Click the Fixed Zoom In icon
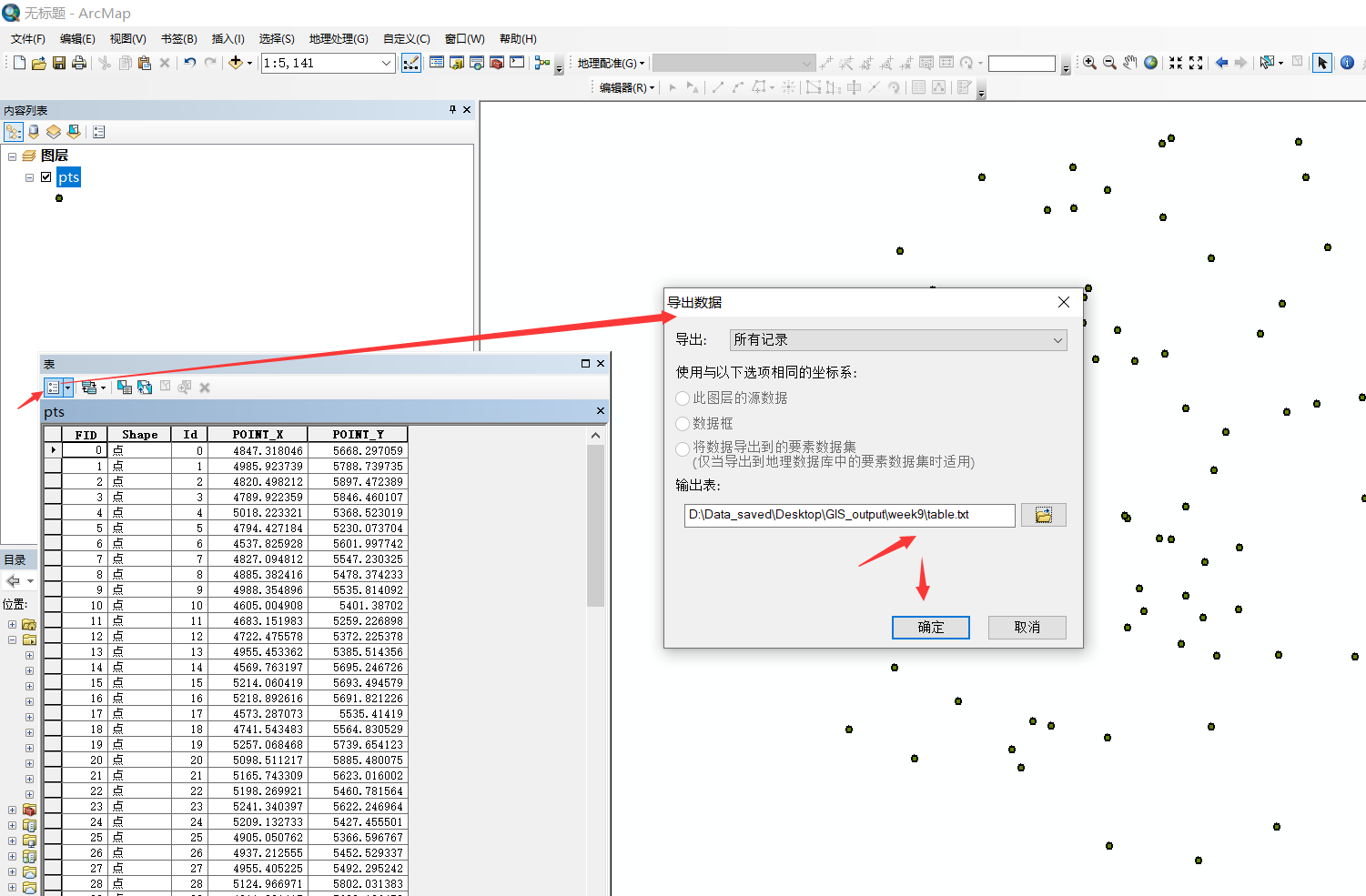The image size is (1366, 896). pos(1176,63)
